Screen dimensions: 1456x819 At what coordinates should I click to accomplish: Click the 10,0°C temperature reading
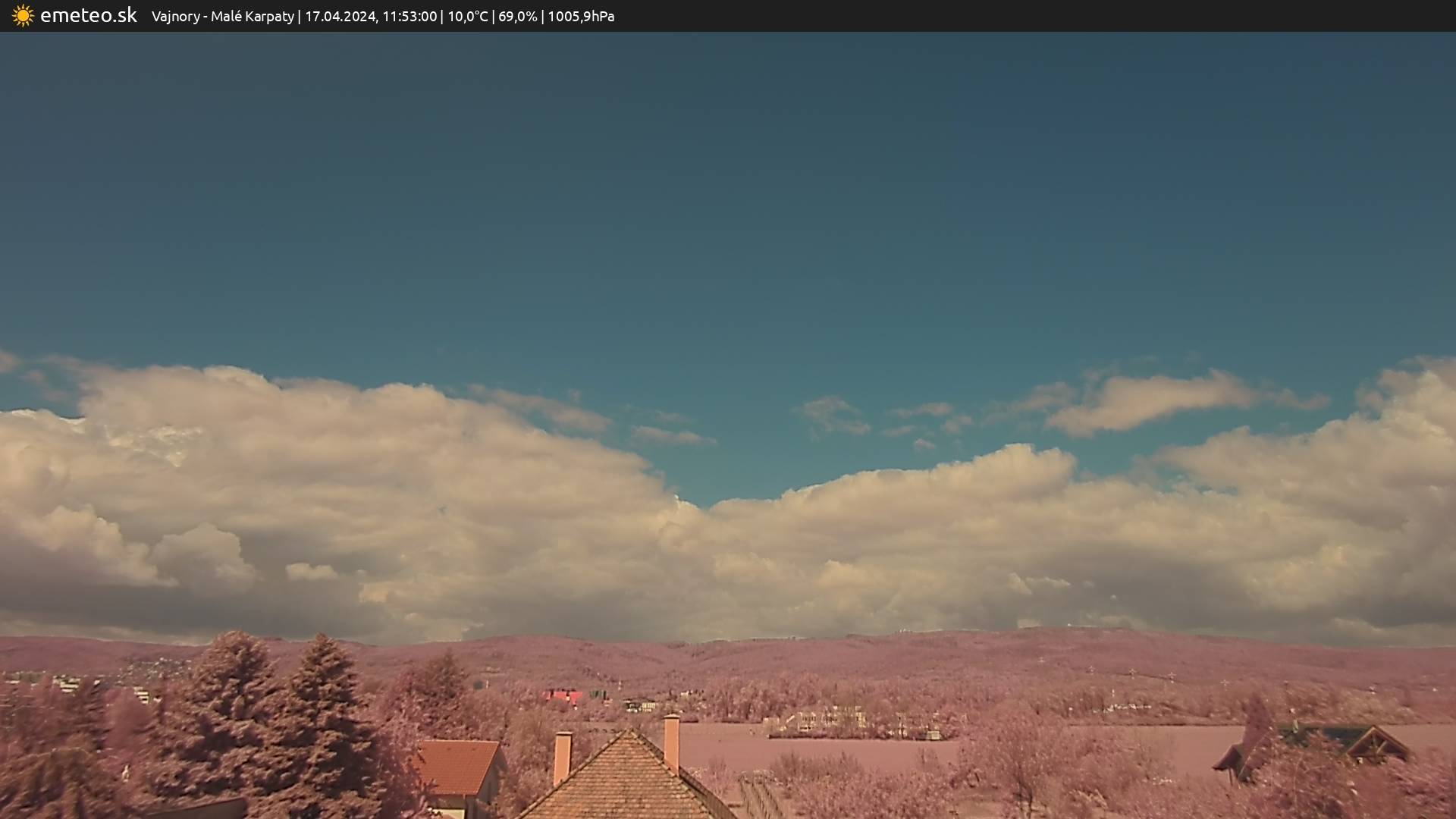(x=467, y=17)
